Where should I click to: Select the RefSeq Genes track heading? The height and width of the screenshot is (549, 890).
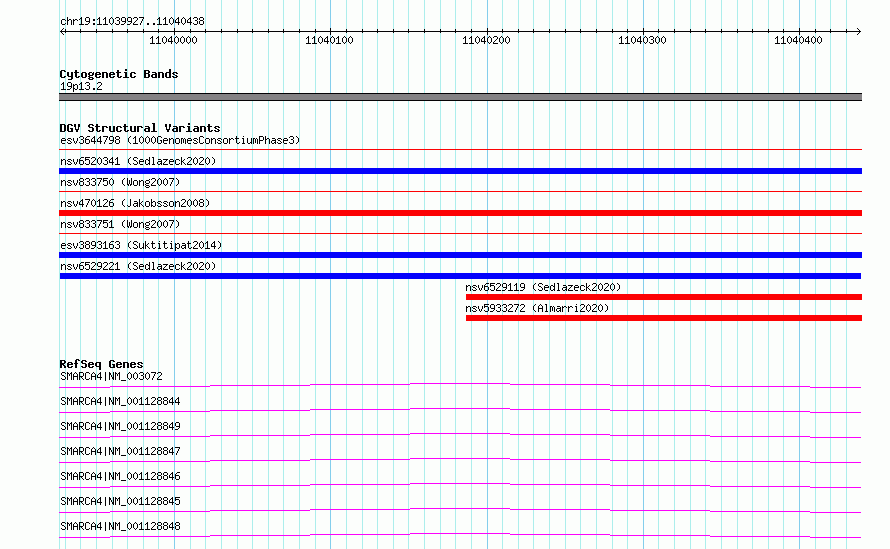pyautogui.click(x=101, y=364)
